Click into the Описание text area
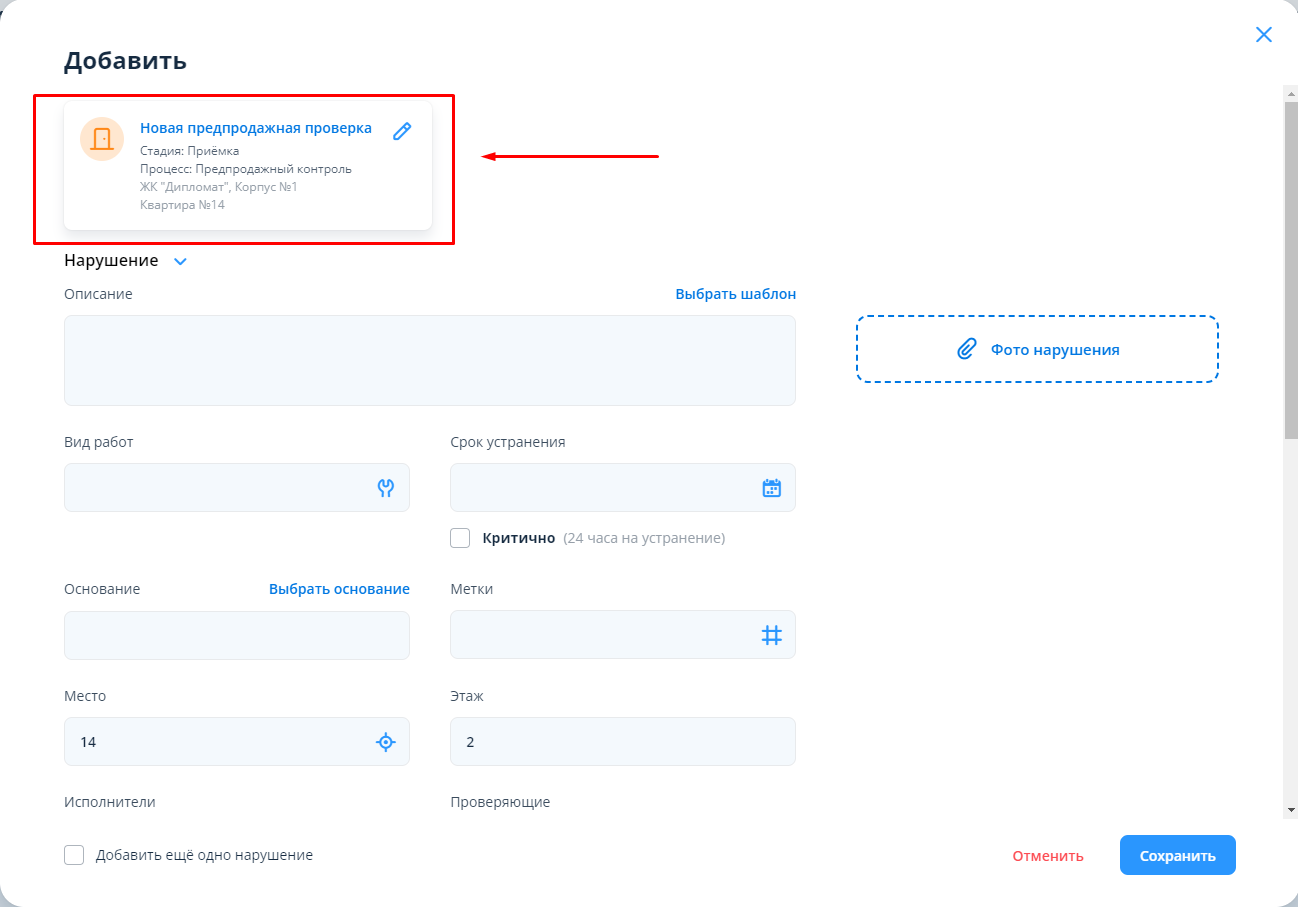Viewport: 1298px width, 907px height. point(429,360)
